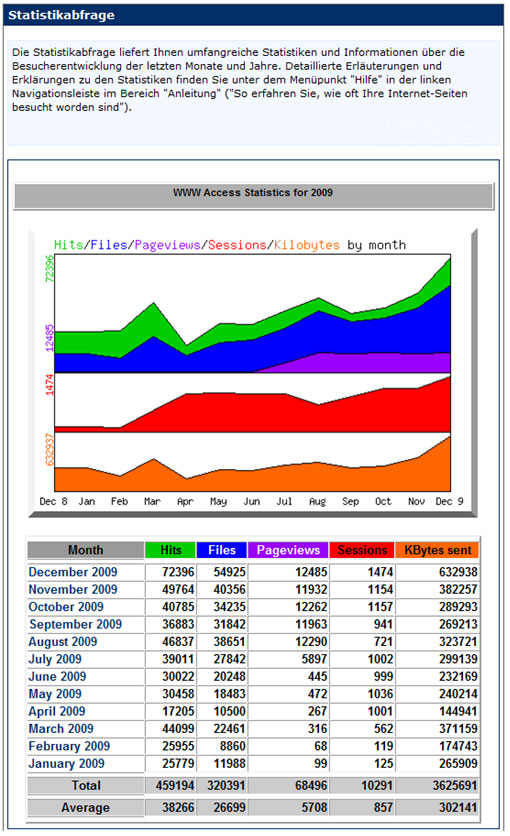Click the red Sessions column header

pos(362,550)
